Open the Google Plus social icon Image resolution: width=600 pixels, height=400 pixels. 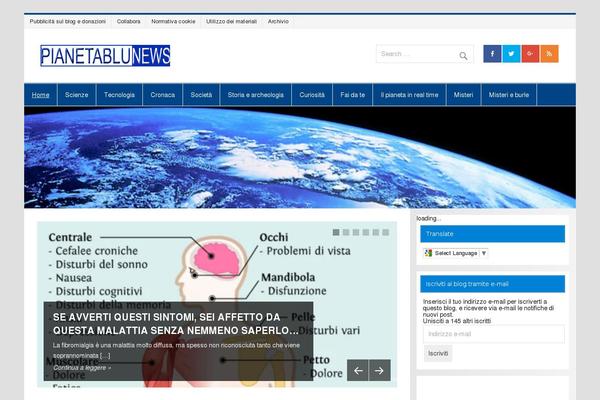pos(530,54)
